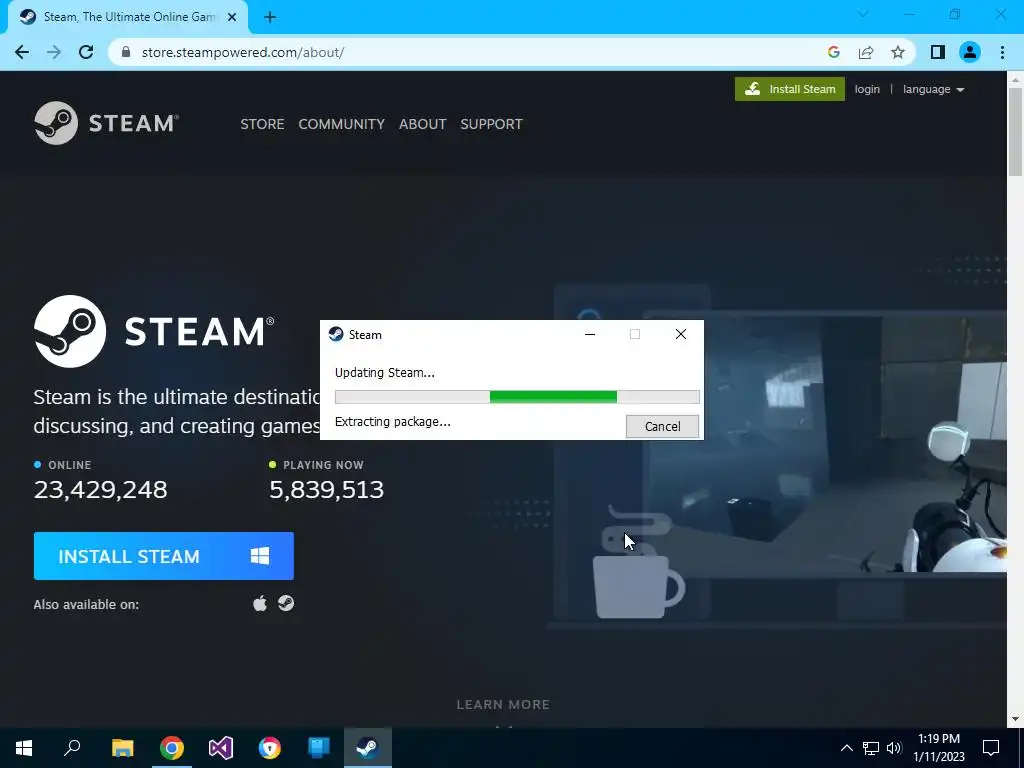Open the Chrome profile avatar
1024x768 pixels.
click(x=970, y=52)
